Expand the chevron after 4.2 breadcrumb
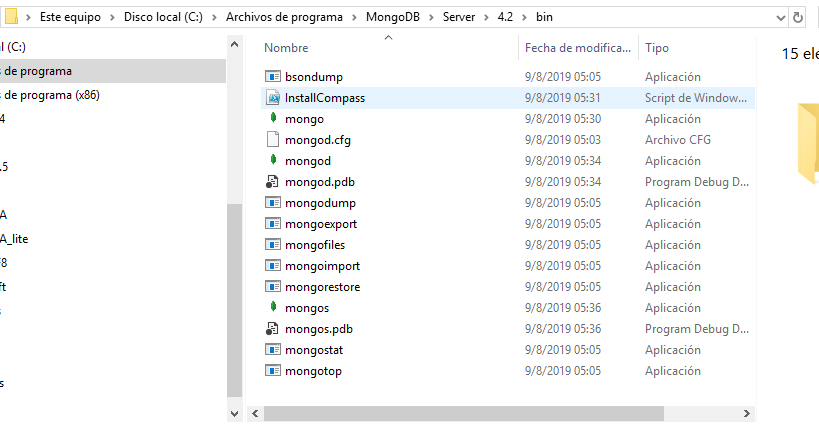Viewport: 819px width, 444px height. coord(524,17)
